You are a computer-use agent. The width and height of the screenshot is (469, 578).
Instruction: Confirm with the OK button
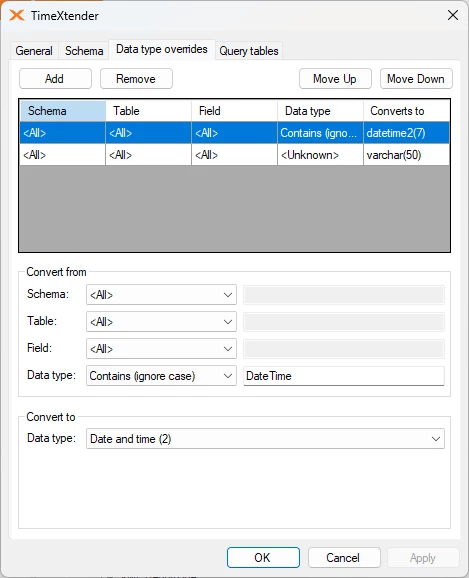point(263,557)
